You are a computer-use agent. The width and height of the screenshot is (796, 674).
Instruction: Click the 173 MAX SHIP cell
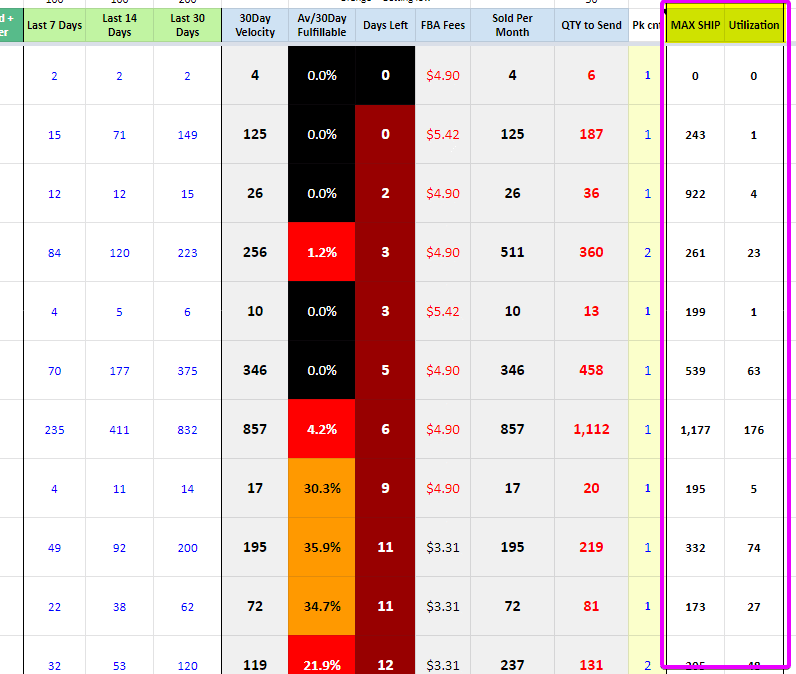[695, 606]
